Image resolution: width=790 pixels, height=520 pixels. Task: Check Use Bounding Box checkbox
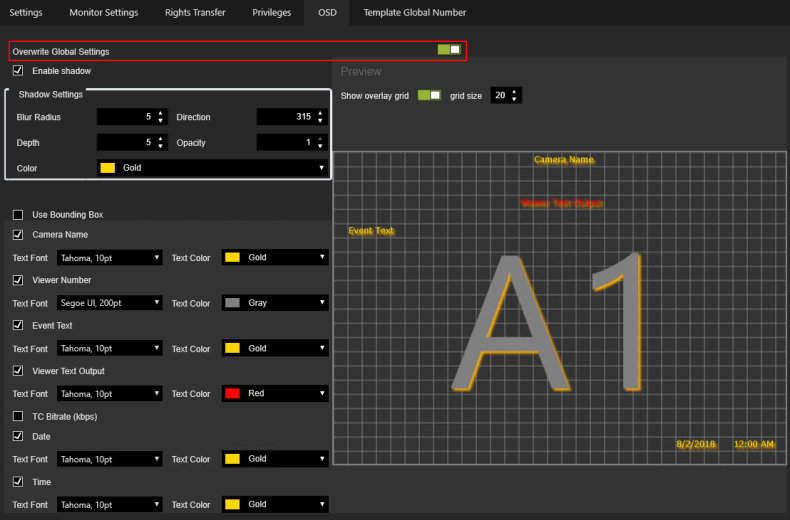(18, 215)
